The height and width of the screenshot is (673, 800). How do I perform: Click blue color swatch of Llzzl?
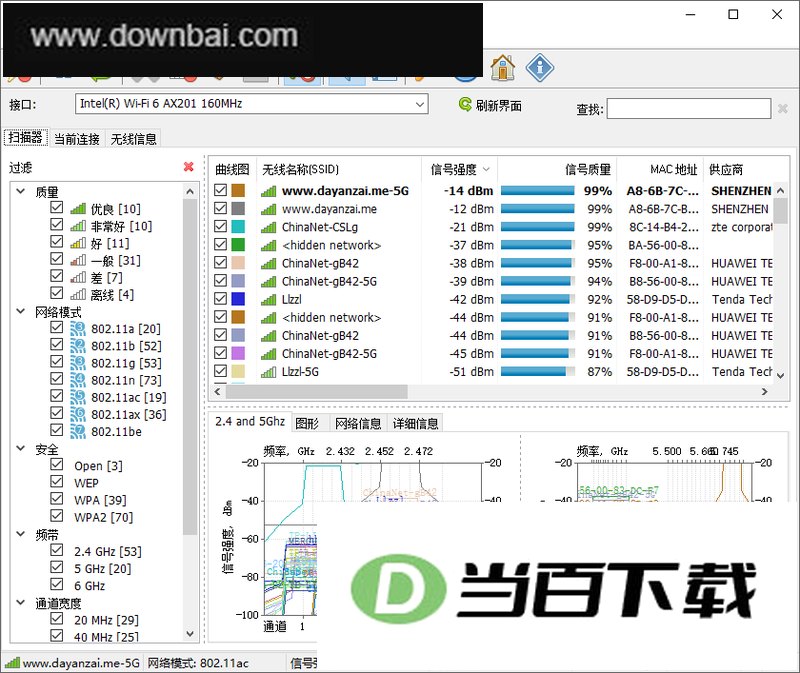[238, 299]
